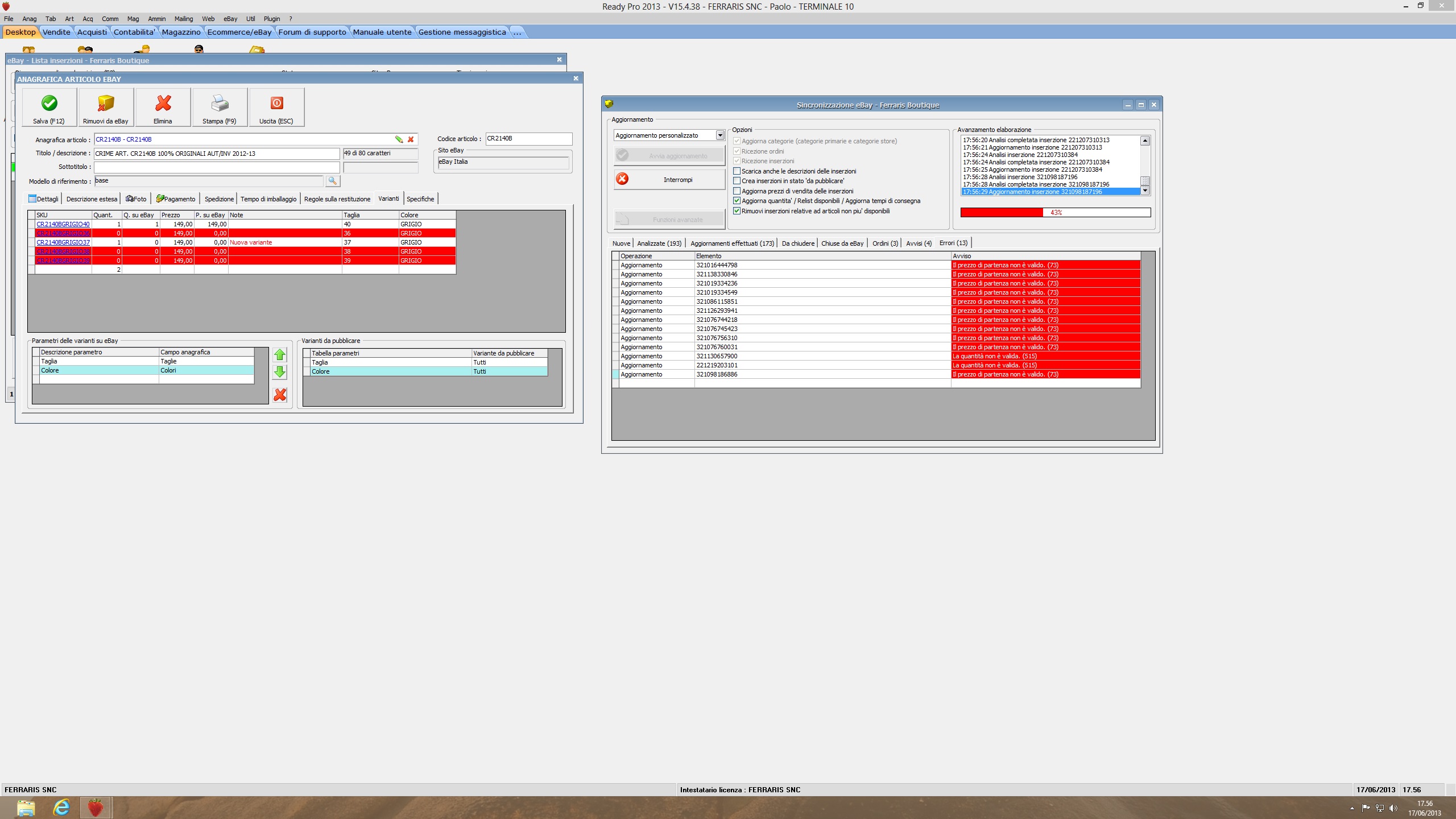Viewport: 1456px width, 819px height.
Task: Open the Aggiornamento personalizzato dropdown
Action: pyautogui.click(x=720, y=135)
